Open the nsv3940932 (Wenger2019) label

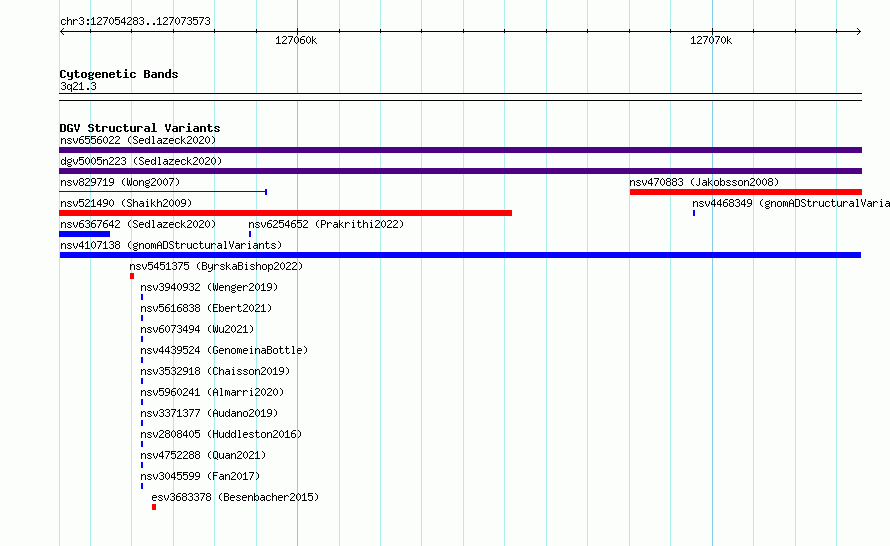point(209,287)
